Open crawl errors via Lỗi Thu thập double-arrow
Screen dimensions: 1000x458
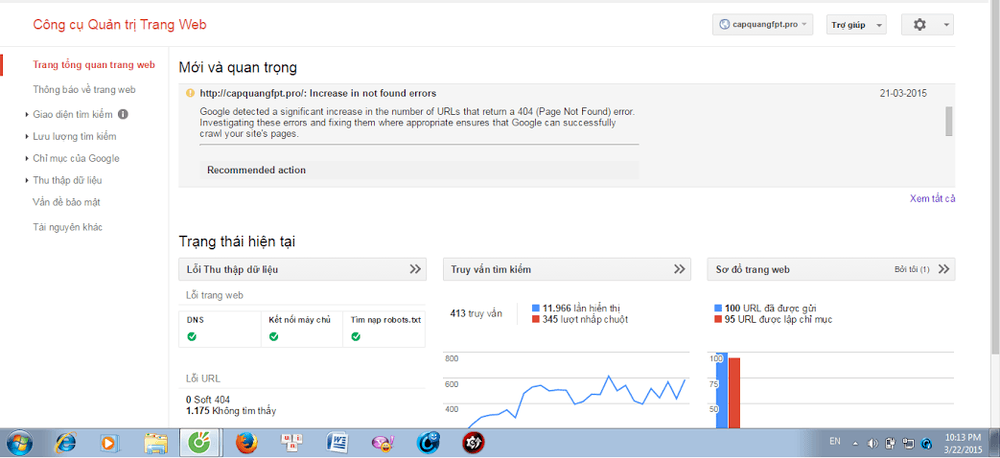point(415,269)
